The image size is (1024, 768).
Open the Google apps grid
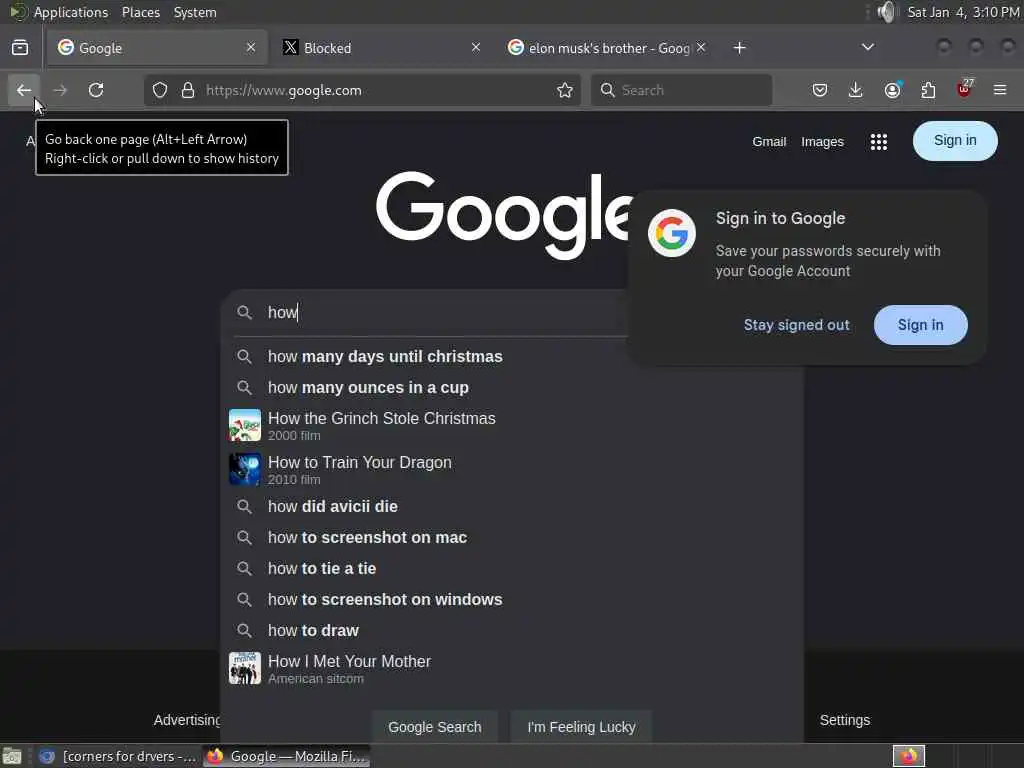coord(879,142)
